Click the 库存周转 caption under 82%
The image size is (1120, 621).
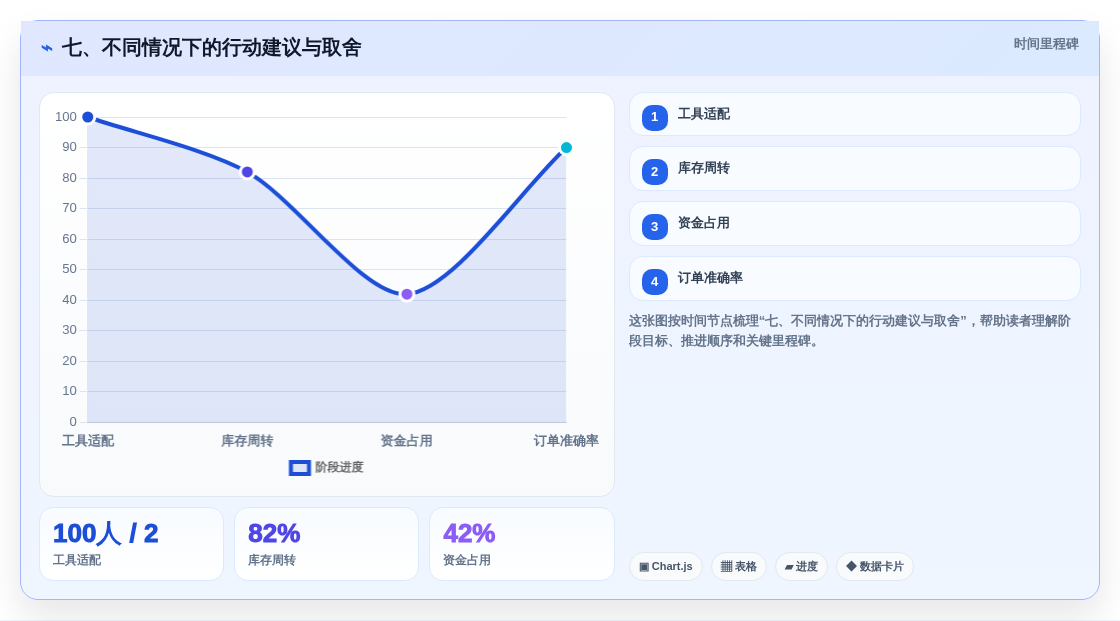[272, 560]
